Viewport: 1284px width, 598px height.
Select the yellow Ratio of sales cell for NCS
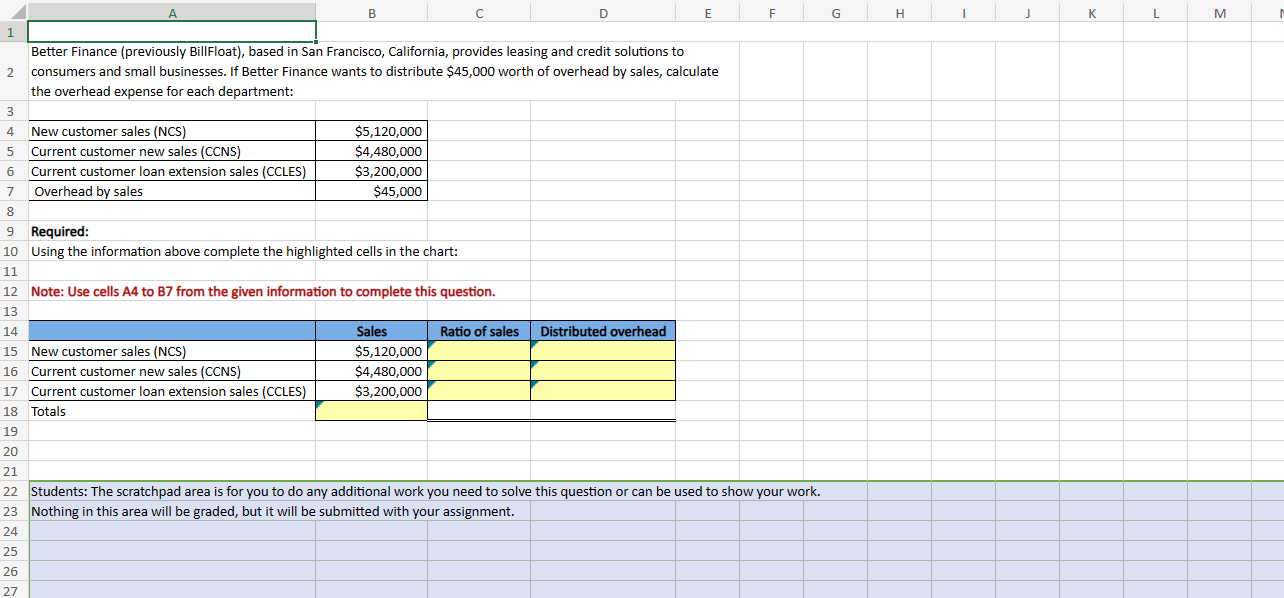(x=478, y=351)
